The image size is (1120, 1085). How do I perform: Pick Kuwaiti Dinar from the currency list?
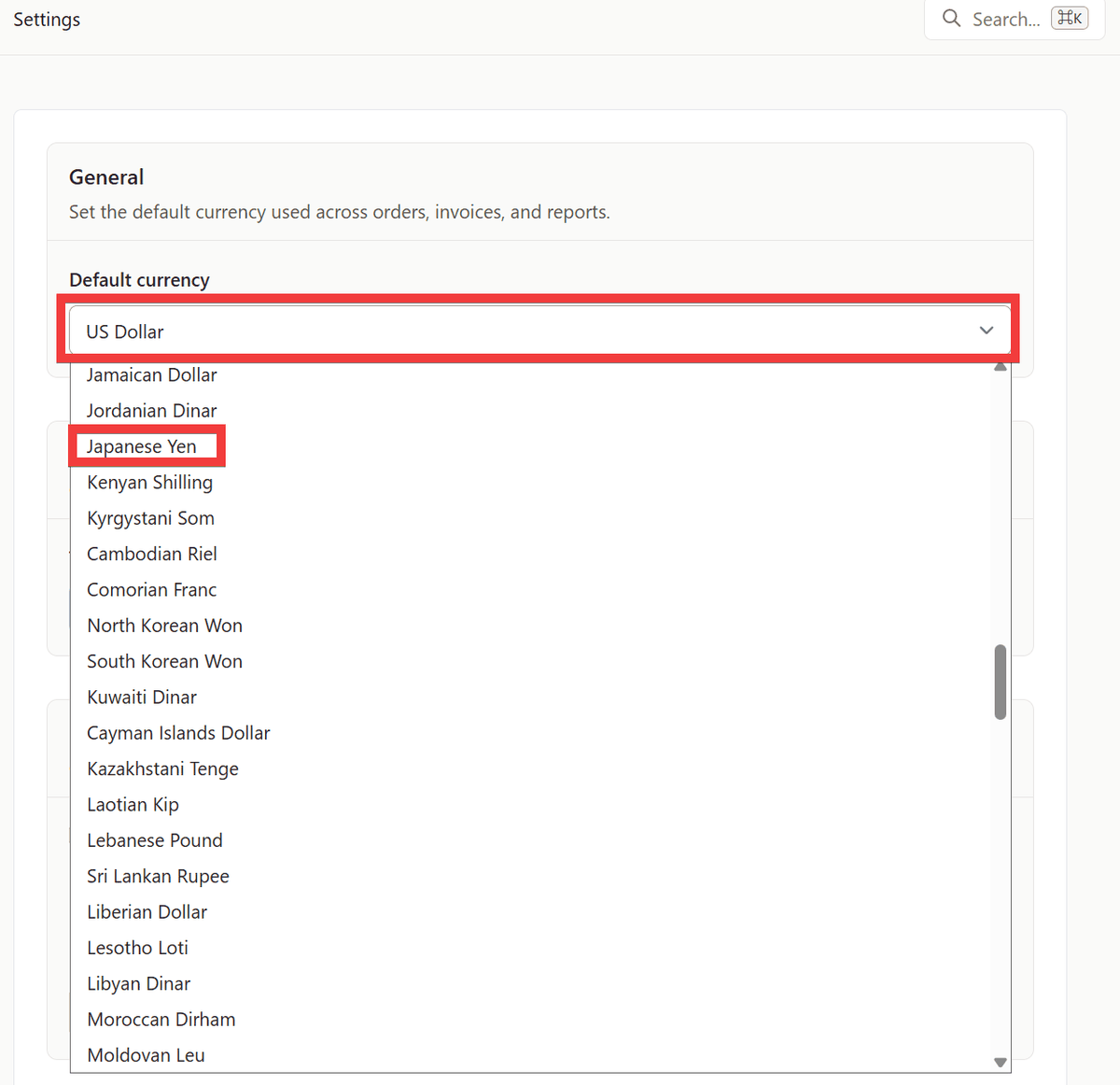tap(142, 697)
